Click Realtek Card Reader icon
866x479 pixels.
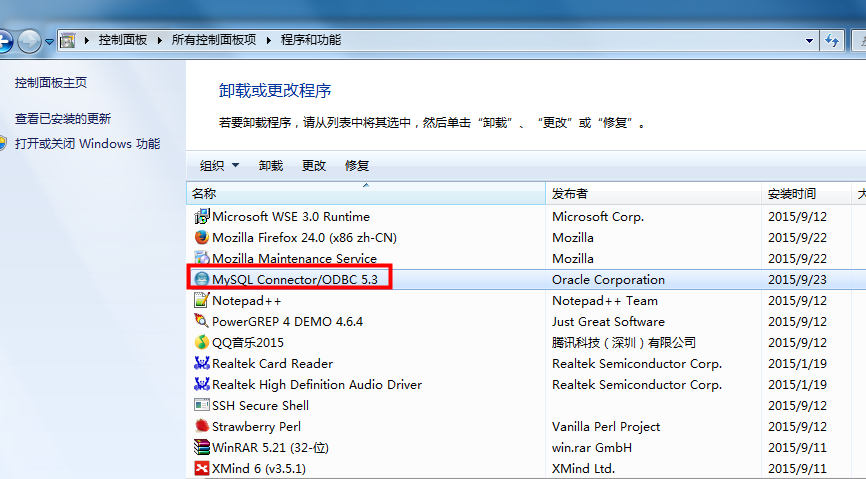(202, 363)
